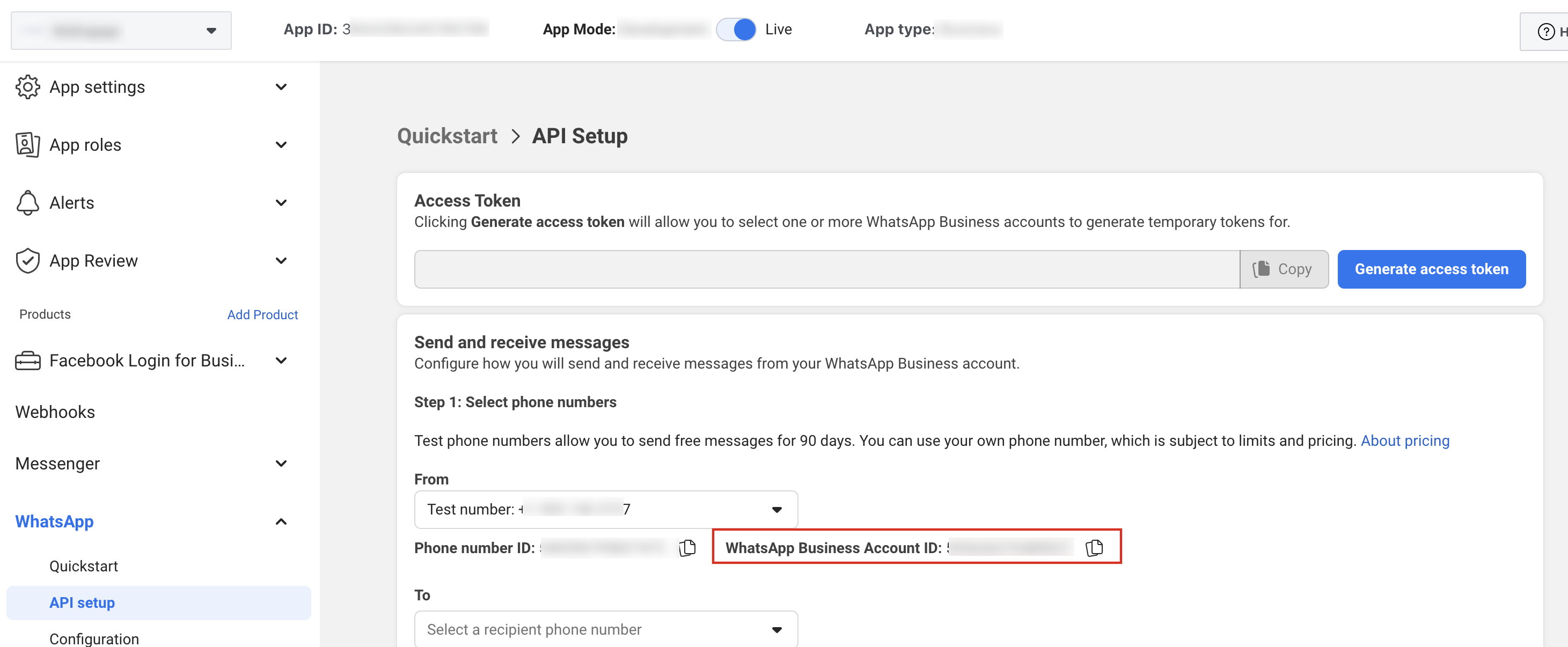1568x647 pixels.
Task: Expand the Alerts chevron
Action: click(281, 203)
